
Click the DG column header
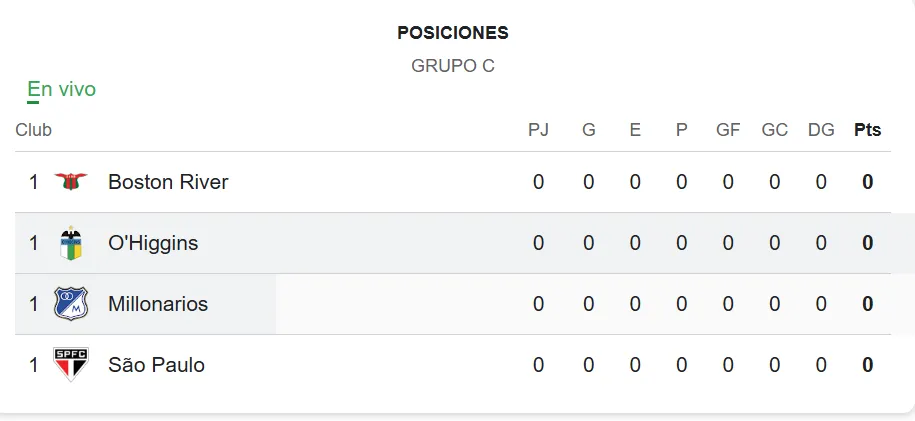[821, 130]
